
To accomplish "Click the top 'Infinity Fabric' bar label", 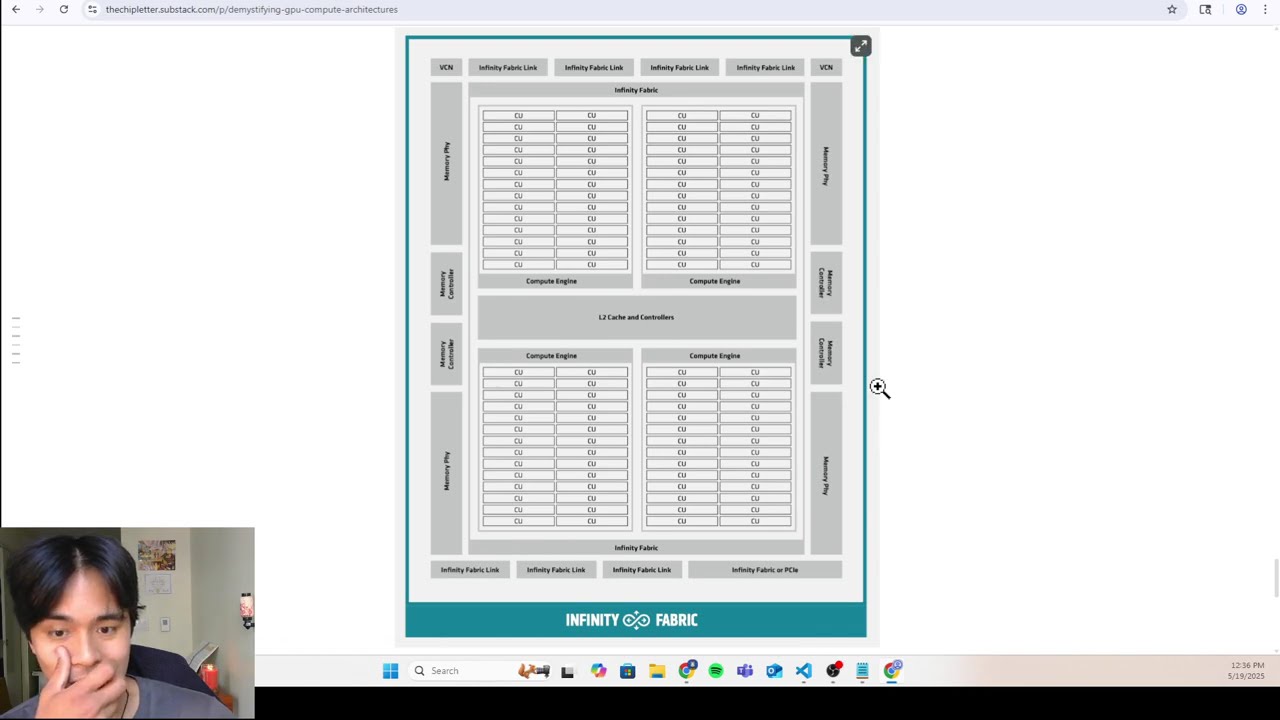I will [x=636, y=90].
